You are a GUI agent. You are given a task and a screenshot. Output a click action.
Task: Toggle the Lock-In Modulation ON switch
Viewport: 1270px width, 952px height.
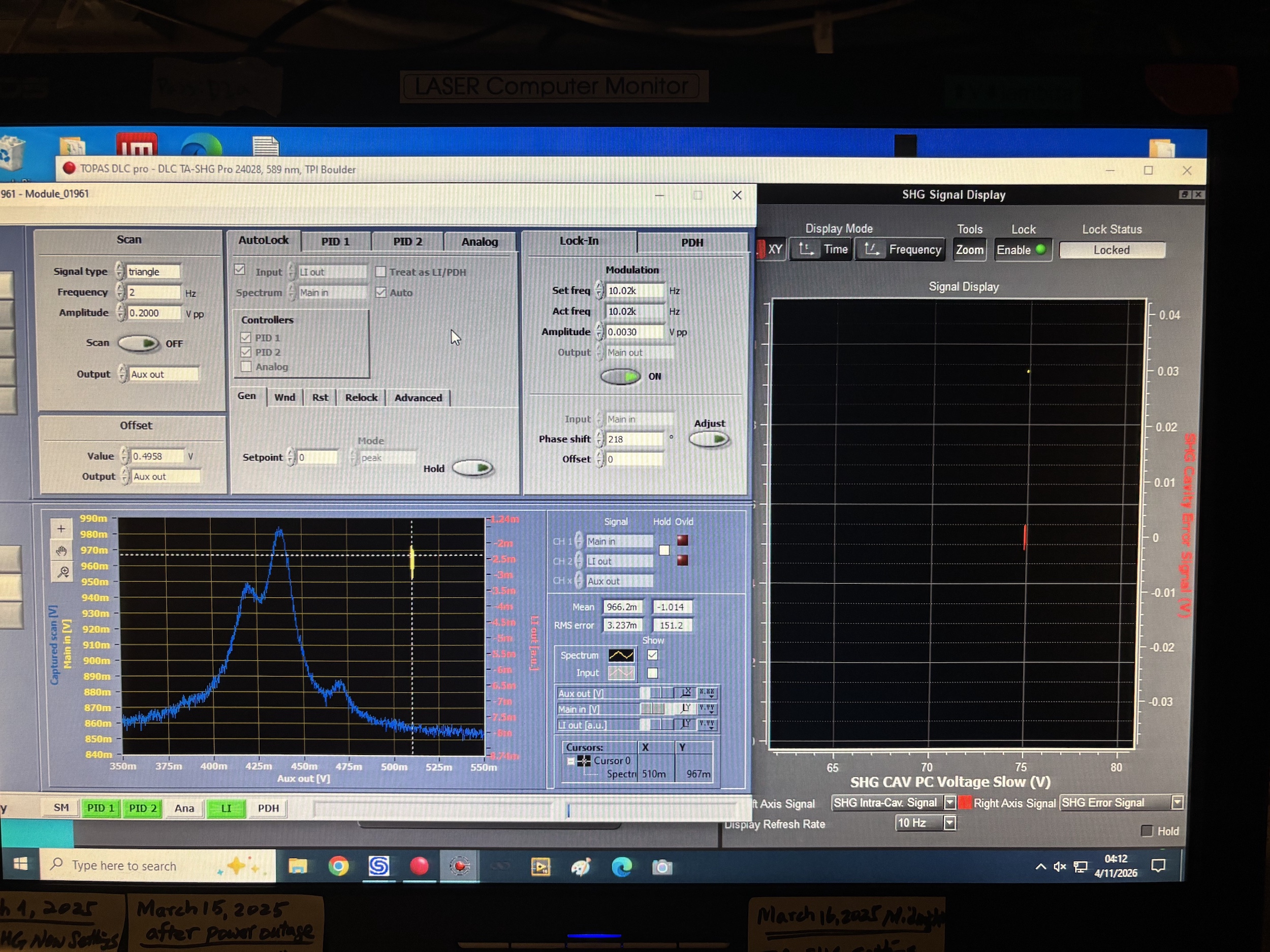(x=621, y=377)
